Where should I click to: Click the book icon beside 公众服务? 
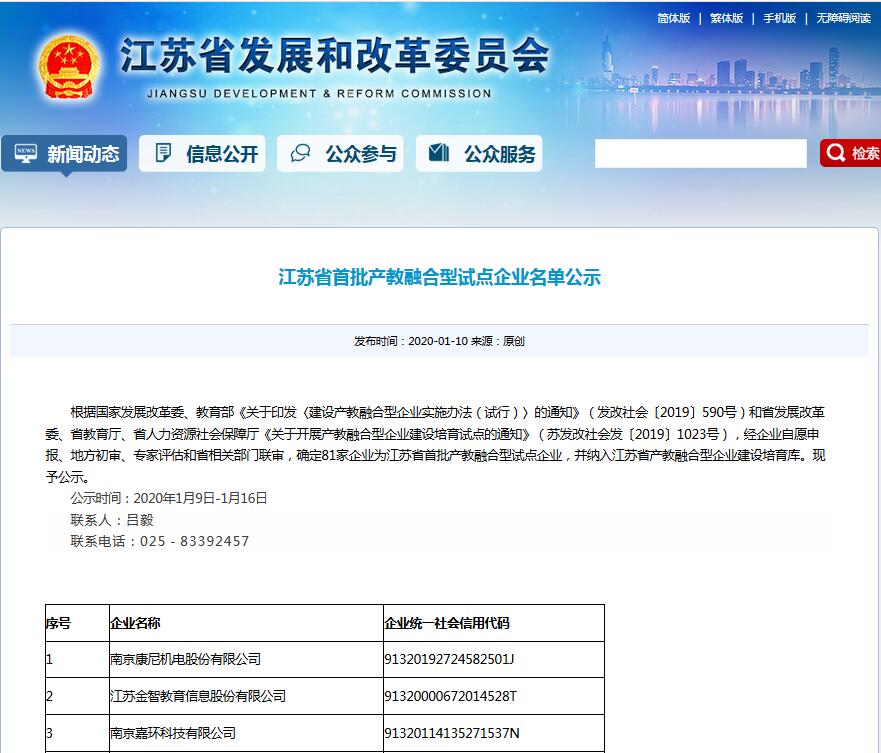(438, 153)
